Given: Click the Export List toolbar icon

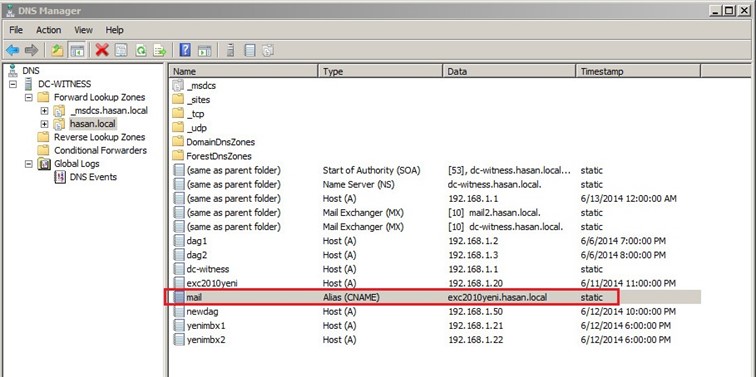Looking at the screenshot, I should [x=160, y=50].
